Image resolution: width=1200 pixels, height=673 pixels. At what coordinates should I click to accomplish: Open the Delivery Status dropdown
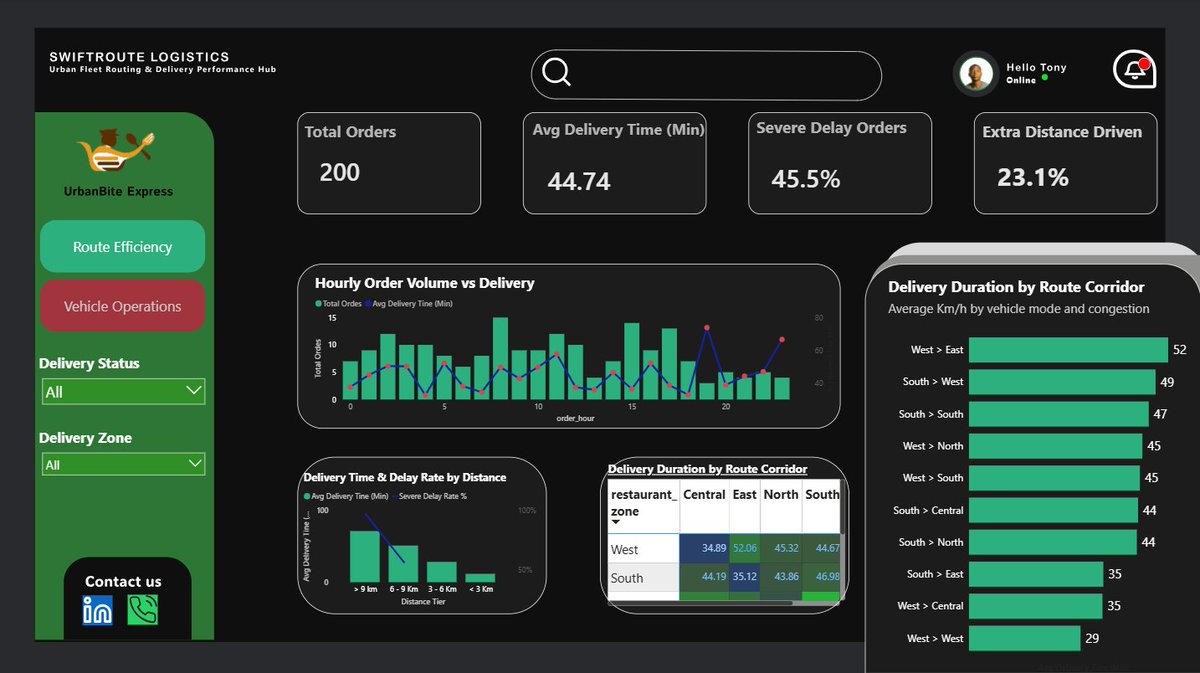pos(123,392)
